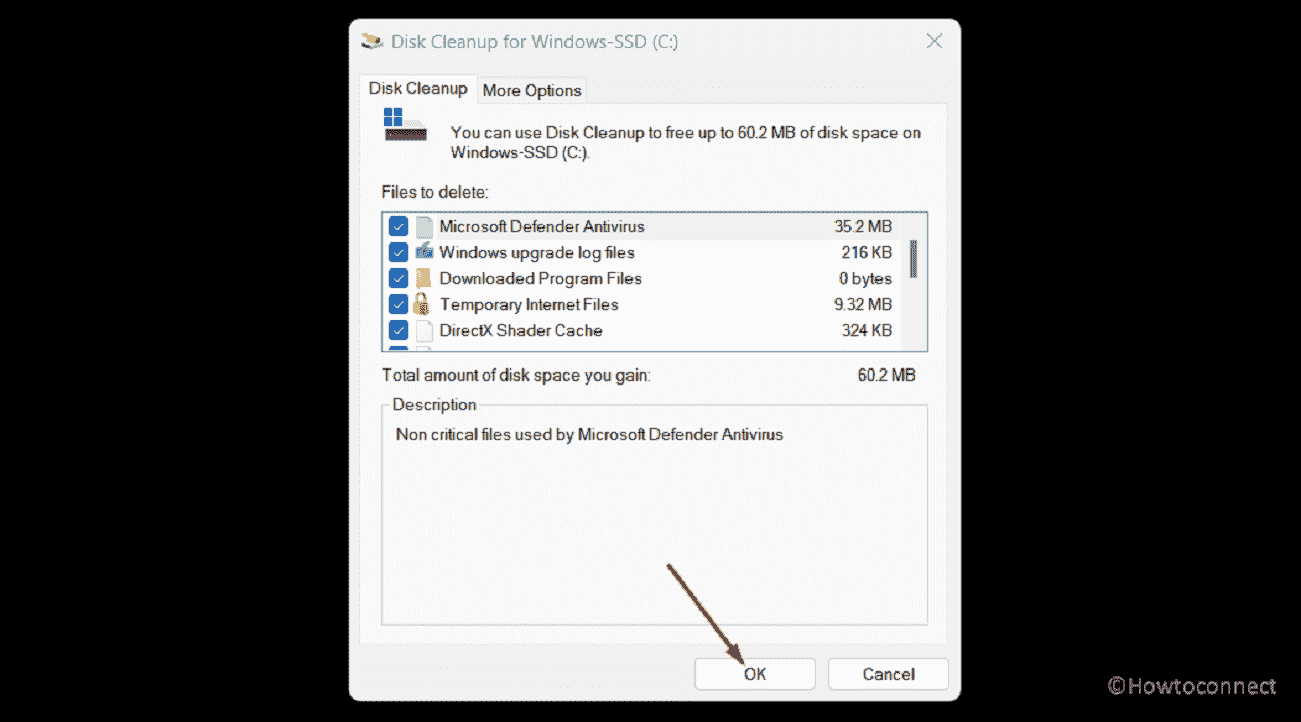Click the Downloaded Program Files folder icon
This screenshot has height=722, width=1301.
[424, 278]
